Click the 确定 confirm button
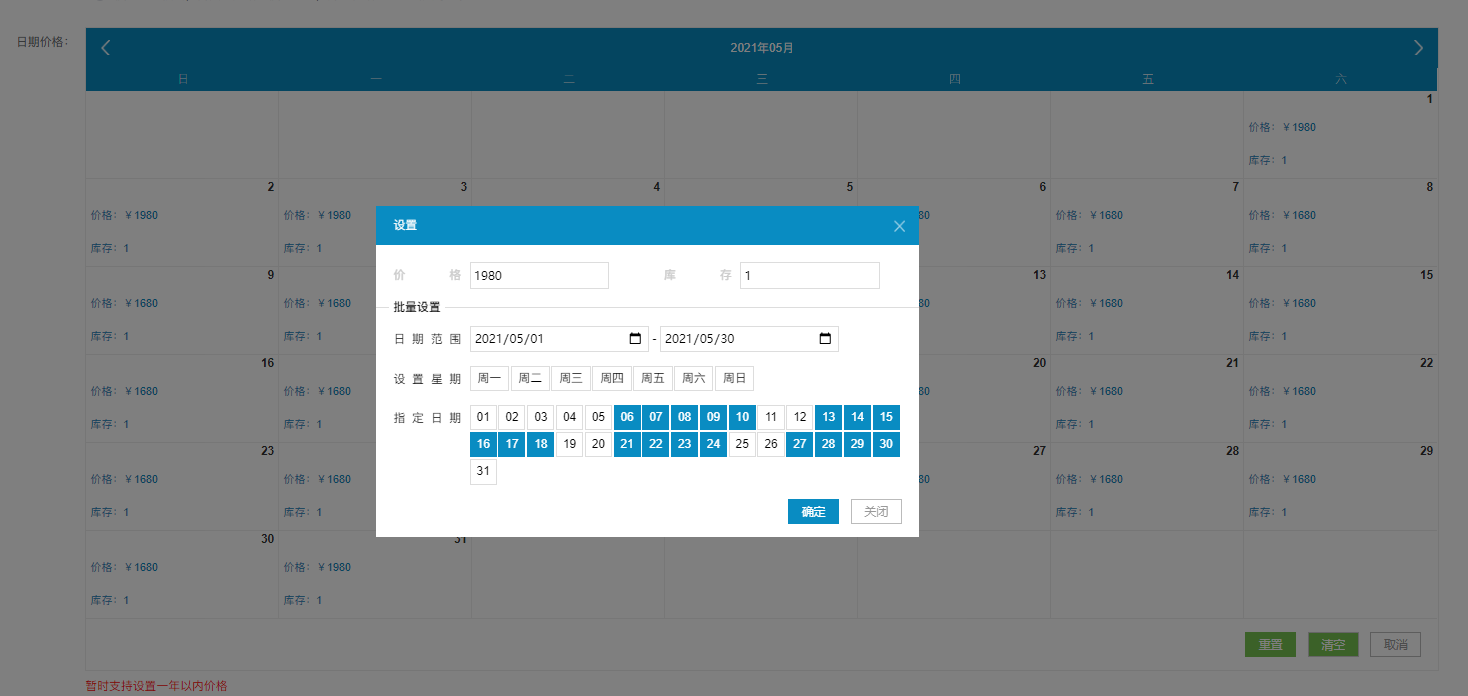The width and height of the screenshot is (1468, 696). coord(813,511)
